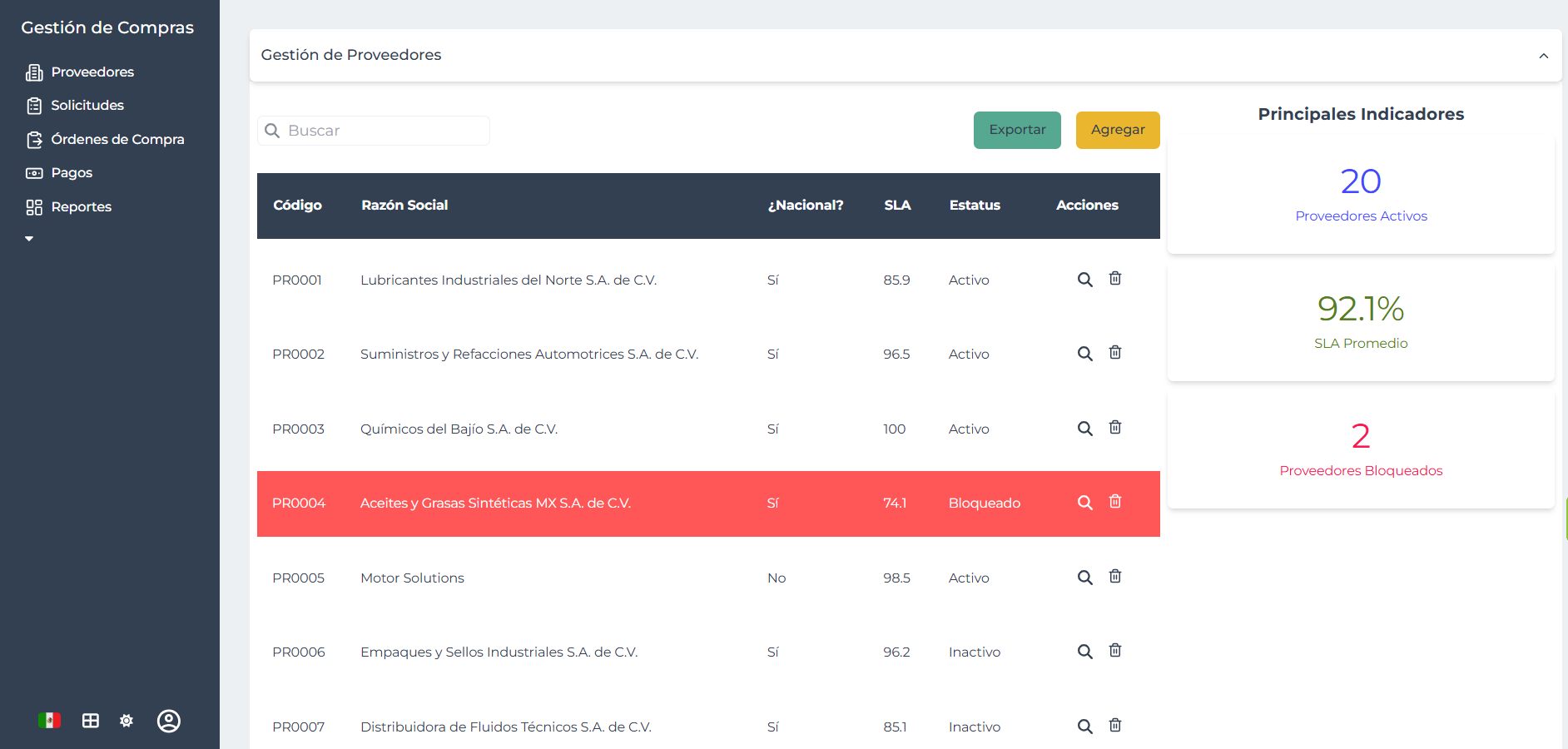Open Proveedores in the sidebar
Image resolution: width=1568 pixels, height=749 pixels.
[x=92, y=72]
